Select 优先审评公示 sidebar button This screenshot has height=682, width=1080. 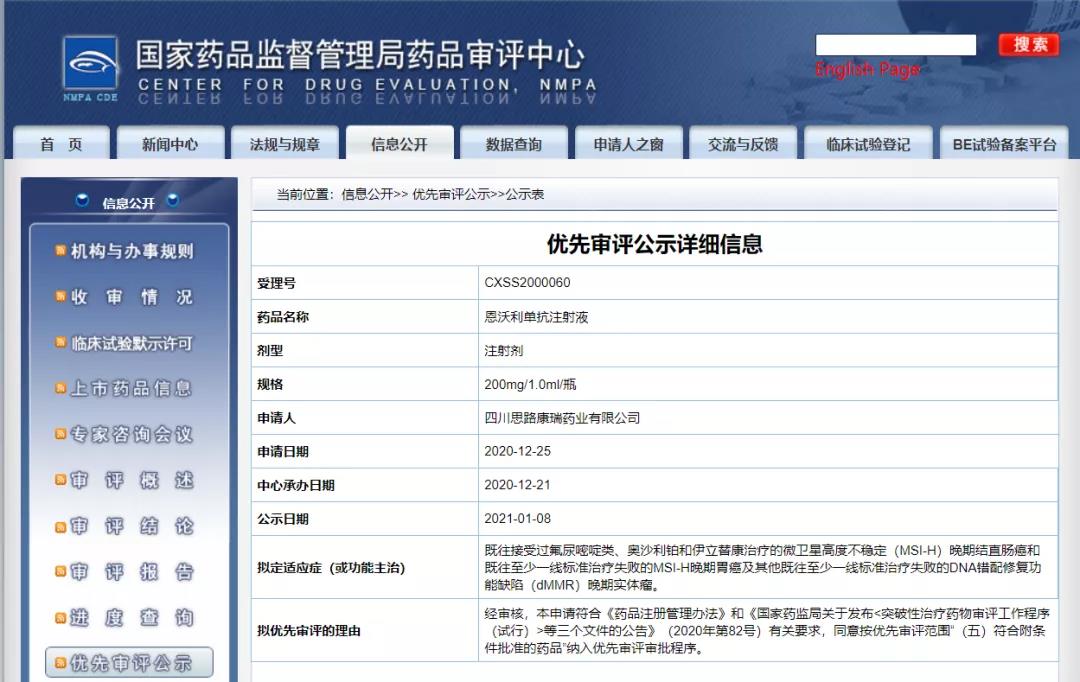point(129,663)
